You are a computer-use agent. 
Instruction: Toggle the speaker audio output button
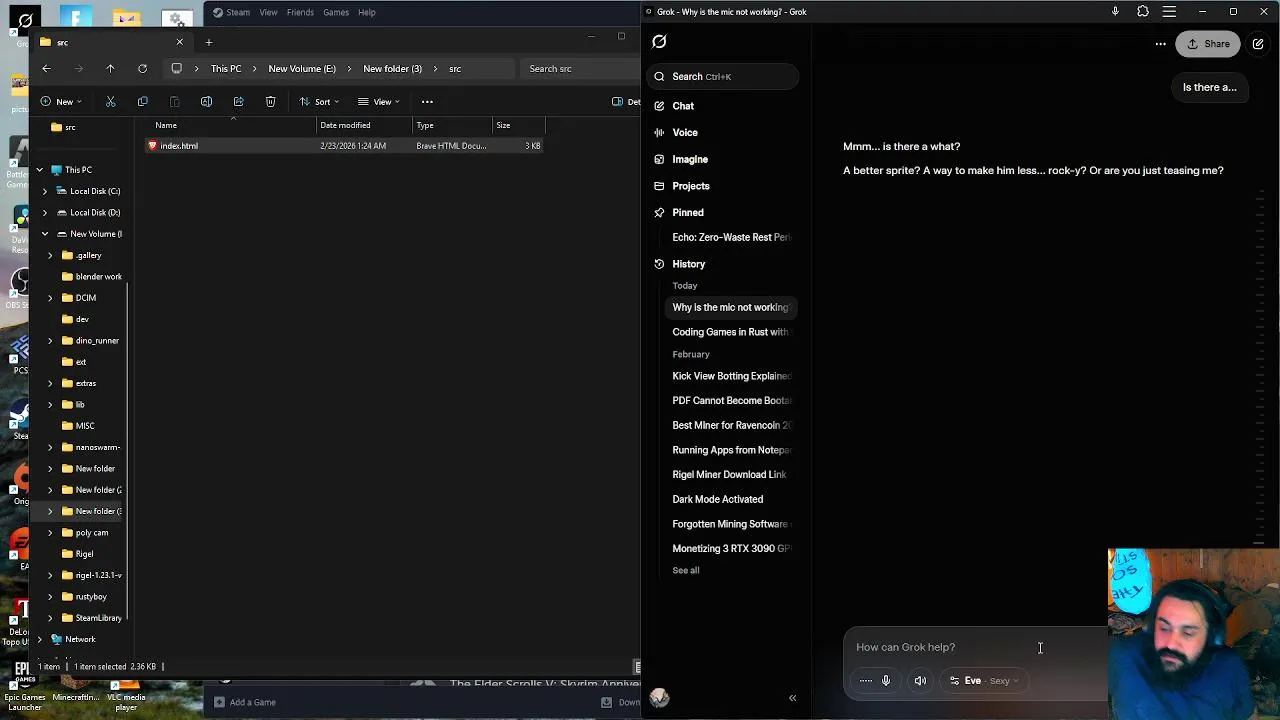point(920,681)
